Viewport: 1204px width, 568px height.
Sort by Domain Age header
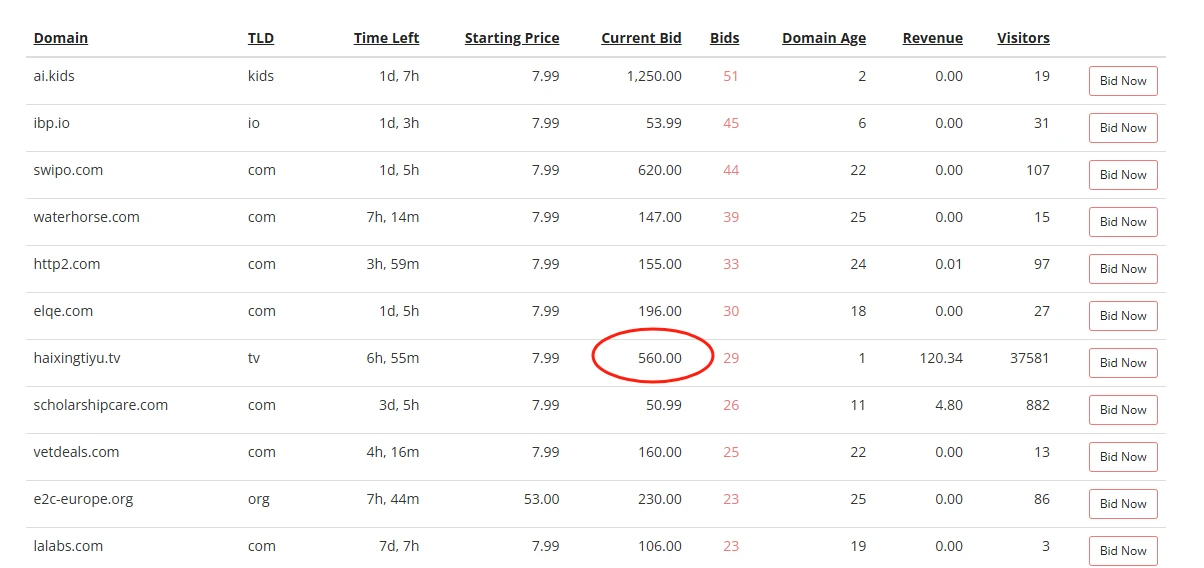pyautogui.click(x=824, y=38)
